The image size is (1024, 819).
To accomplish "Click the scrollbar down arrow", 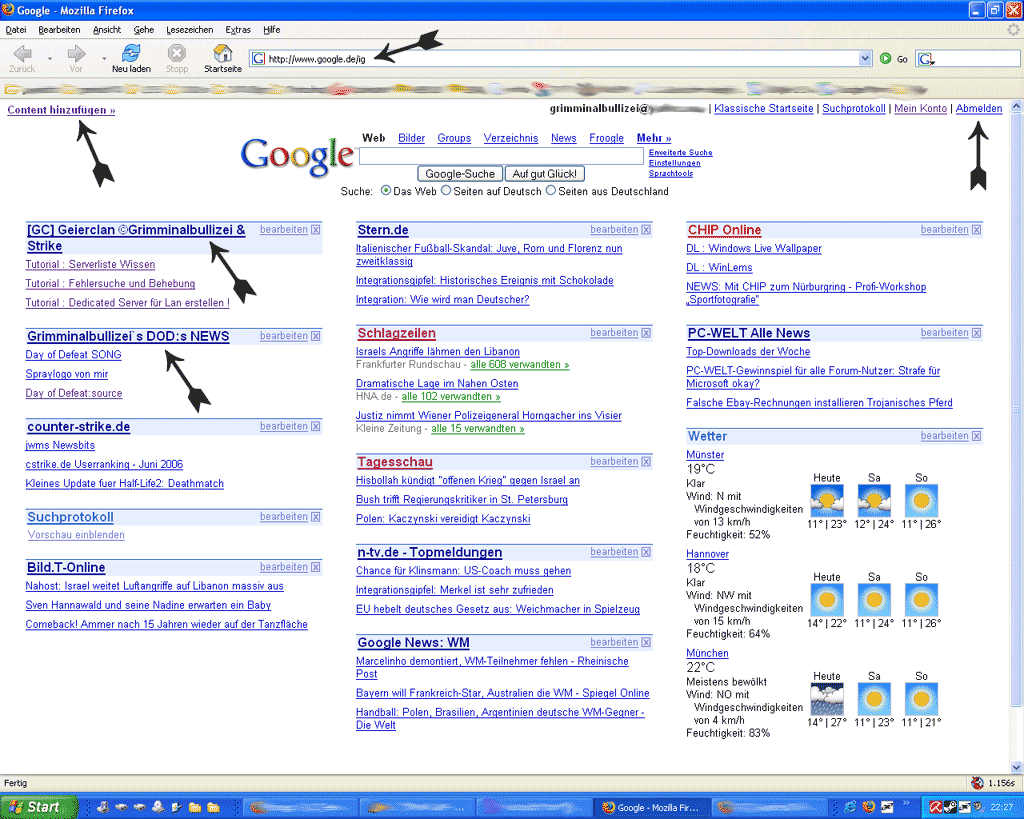I will [x=1016, y=767].
